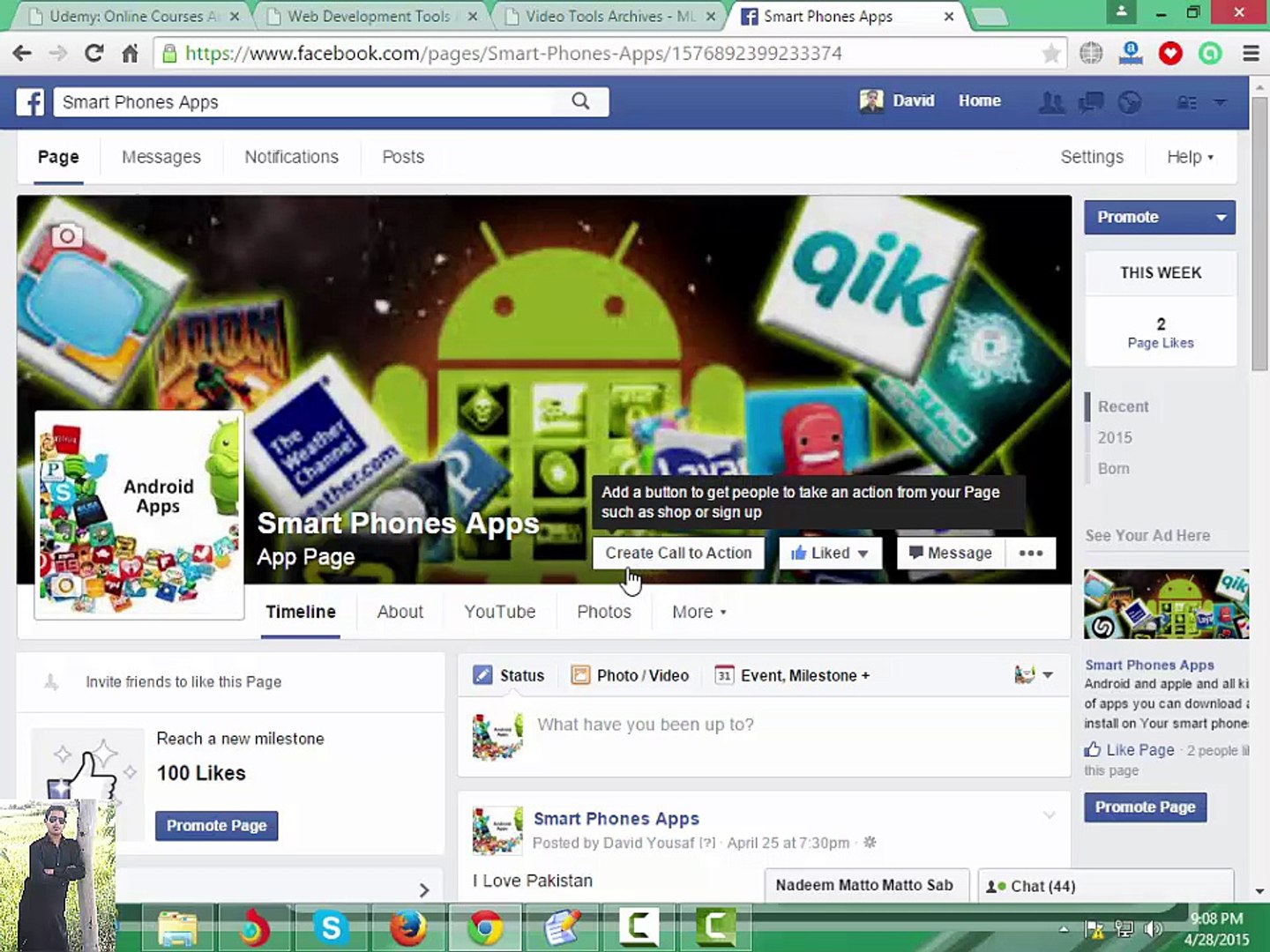
Task: Click the Chrome taskbar icon
Action: point(485,927)
